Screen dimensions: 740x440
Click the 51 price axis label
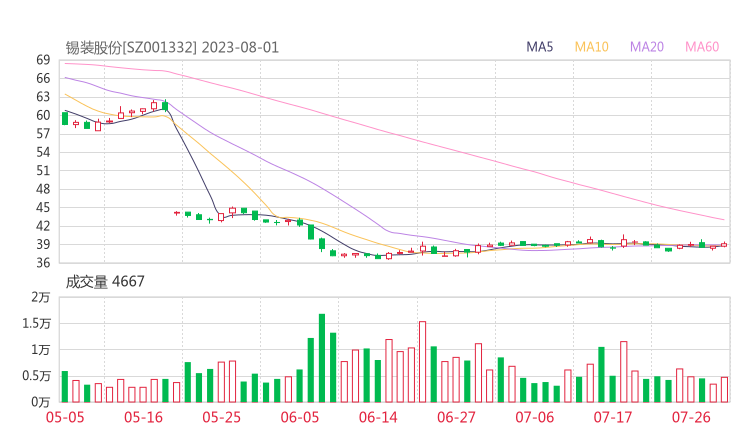(43, 170)
